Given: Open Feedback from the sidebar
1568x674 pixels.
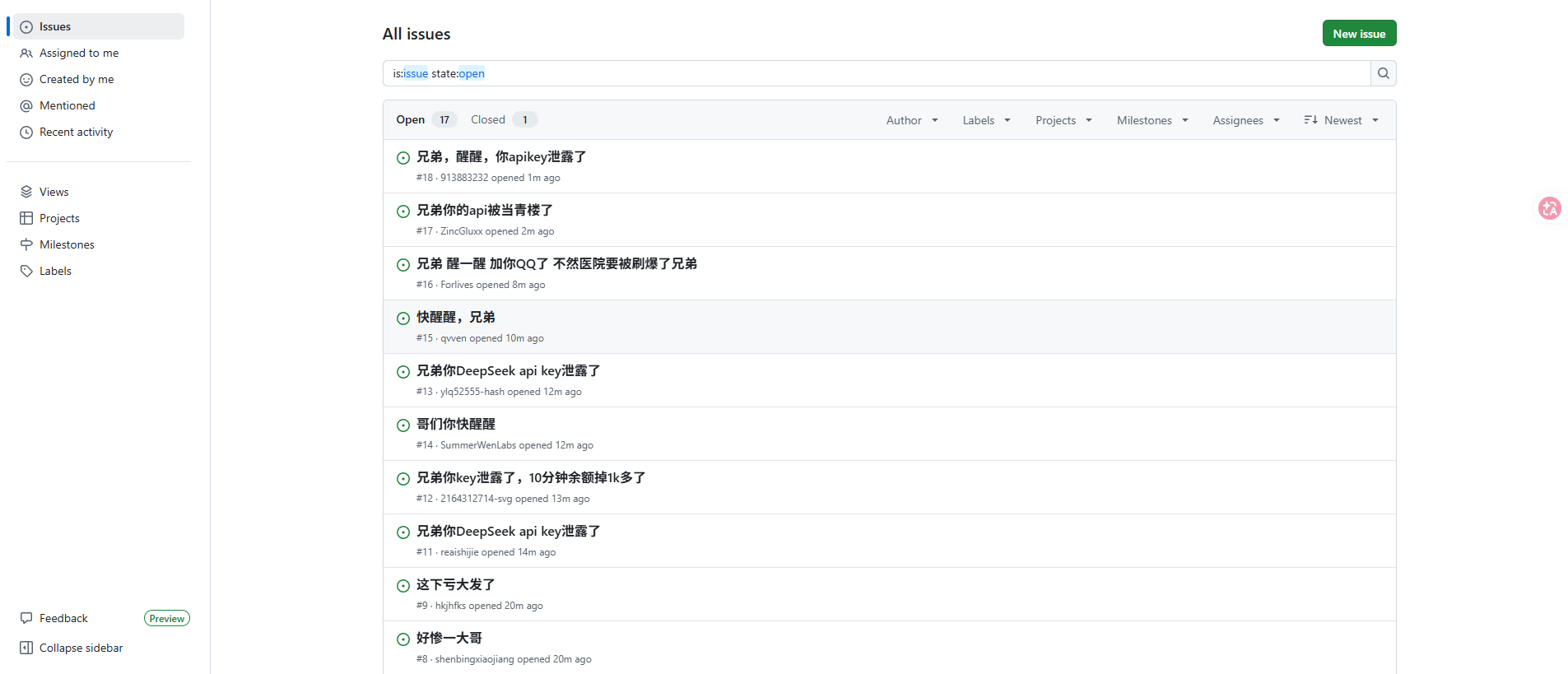Looking at the screenshot, I should click(63, 618).
